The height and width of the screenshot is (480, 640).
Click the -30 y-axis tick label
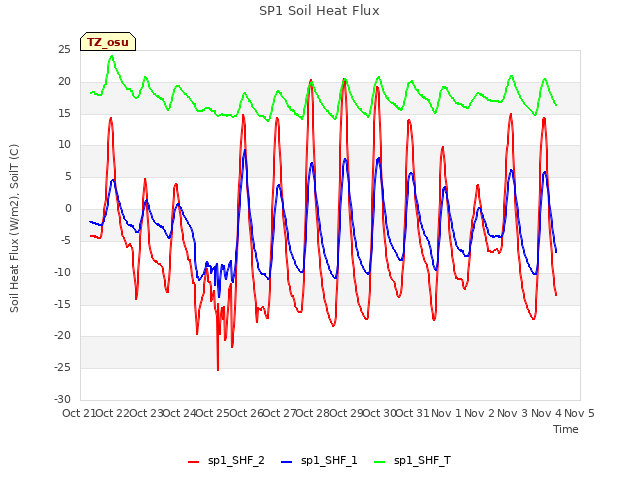click(62, 399)
